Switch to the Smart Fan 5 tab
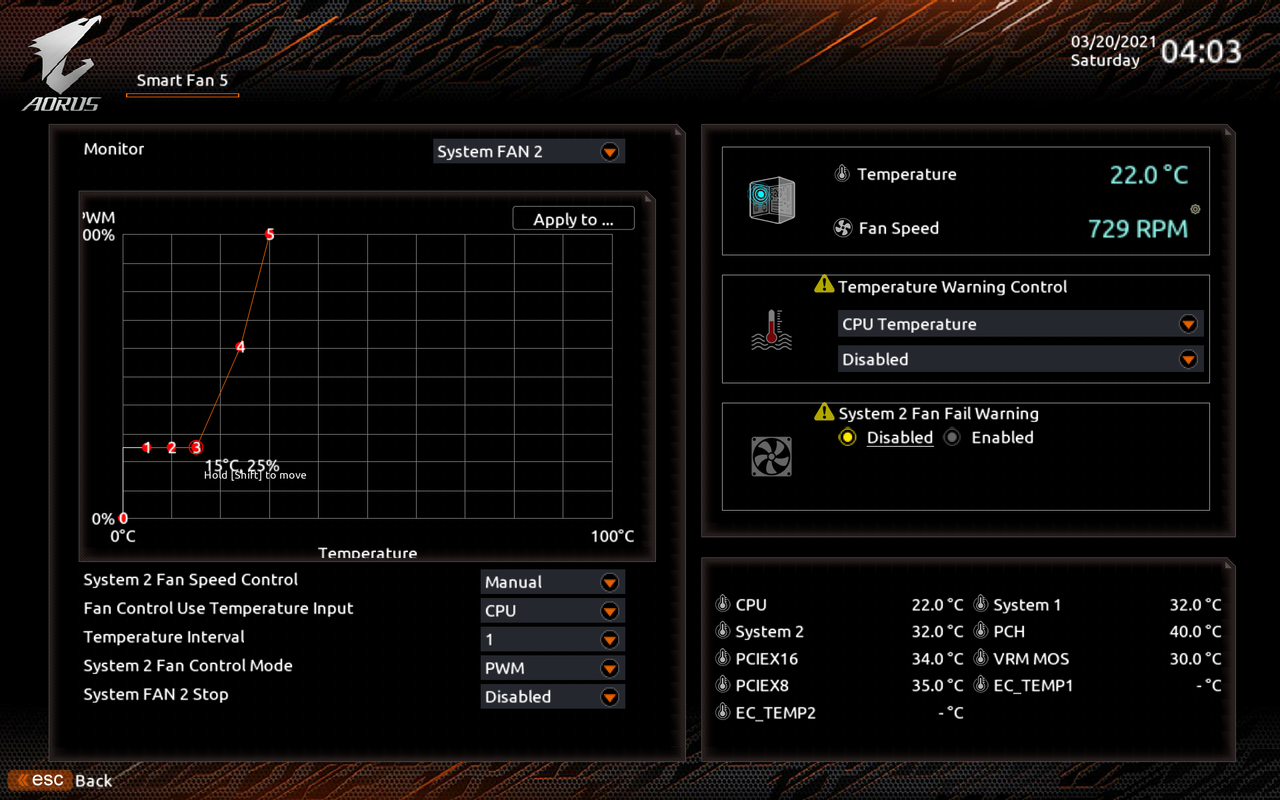This screenshot has width=1280, height=800. click(x=182, y=80)
